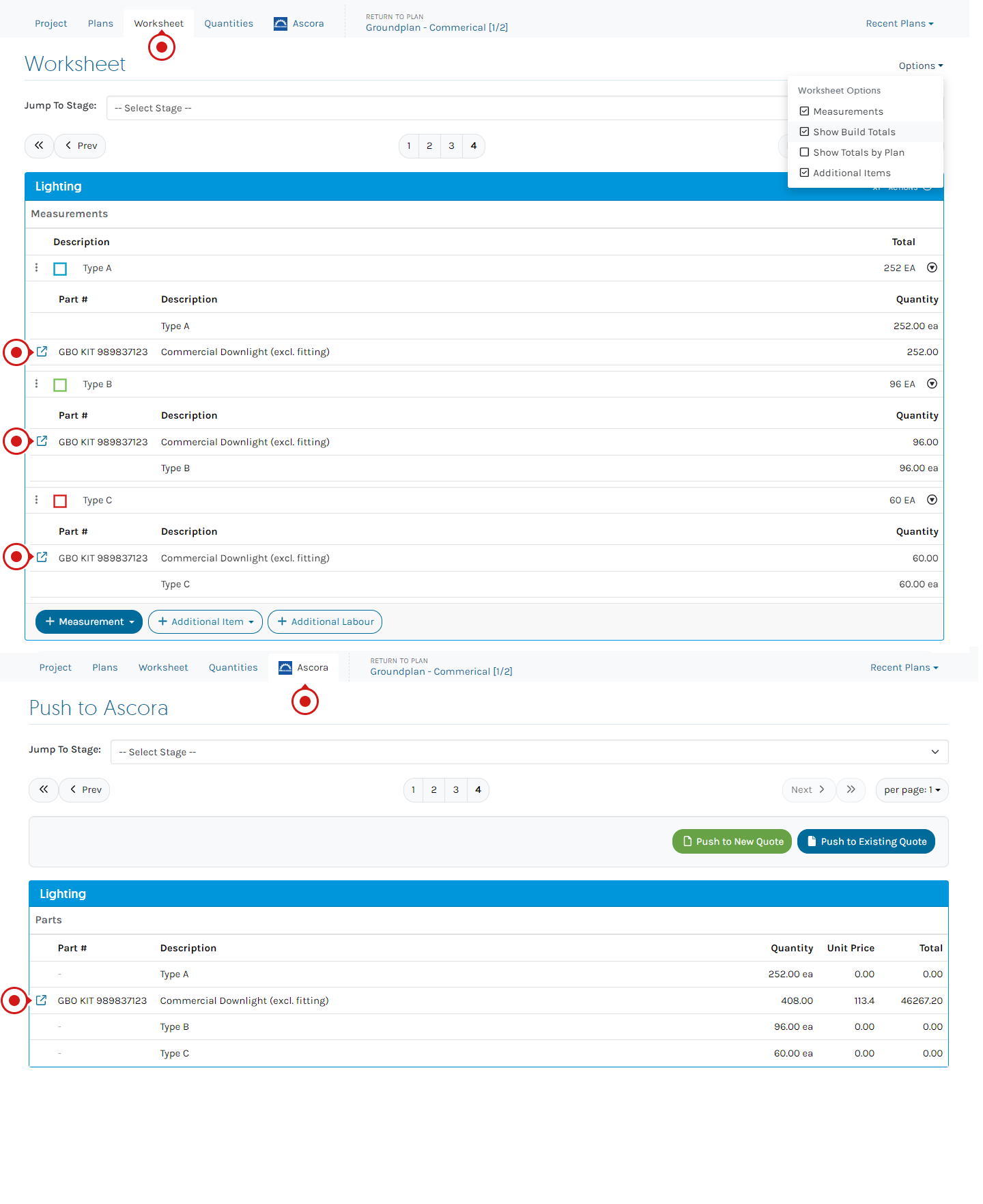Click Next button in Ascora pager
This screenshot has height=1204, width=983.
(808, 789)
